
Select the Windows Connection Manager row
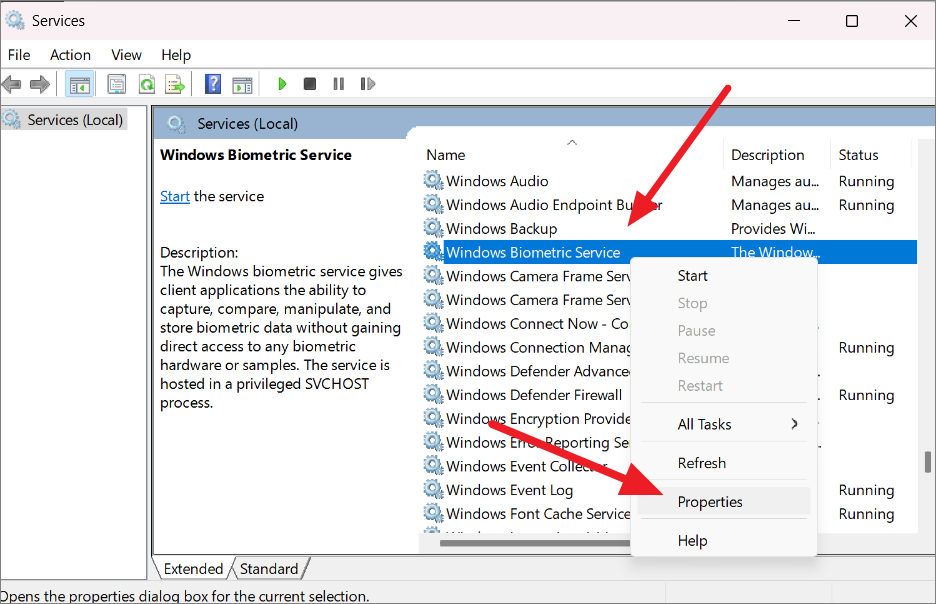click(526, 347)
